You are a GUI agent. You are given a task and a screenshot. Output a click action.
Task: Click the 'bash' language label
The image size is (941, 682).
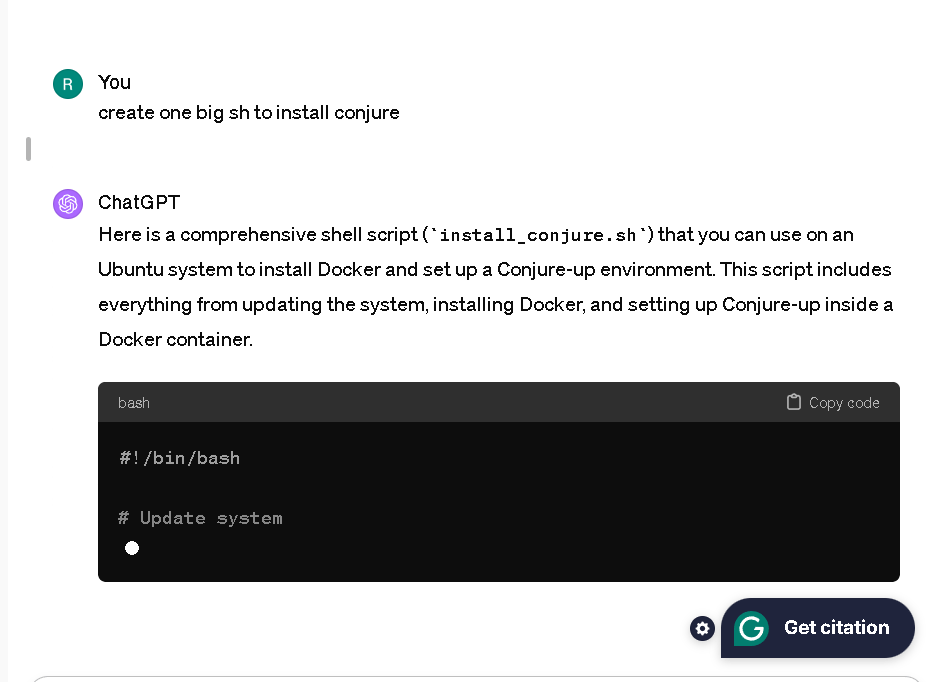[134, 403]
